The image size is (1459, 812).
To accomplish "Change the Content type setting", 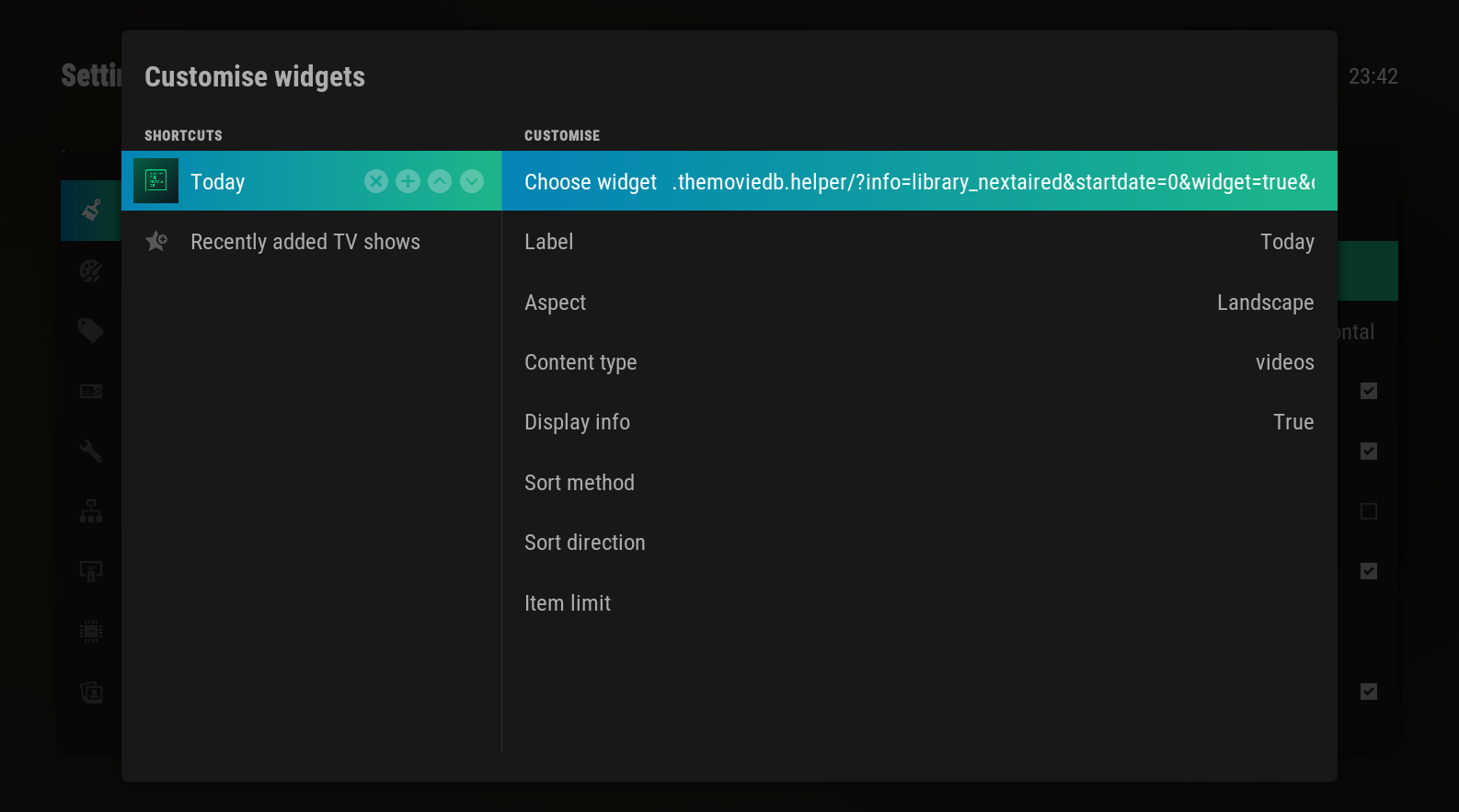I will click(919, 362).
